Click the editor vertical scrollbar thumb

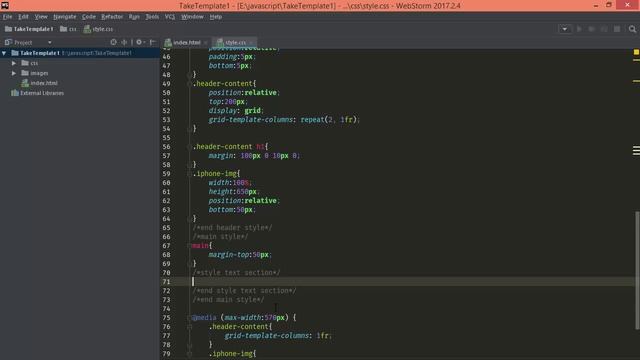[637, 270]
